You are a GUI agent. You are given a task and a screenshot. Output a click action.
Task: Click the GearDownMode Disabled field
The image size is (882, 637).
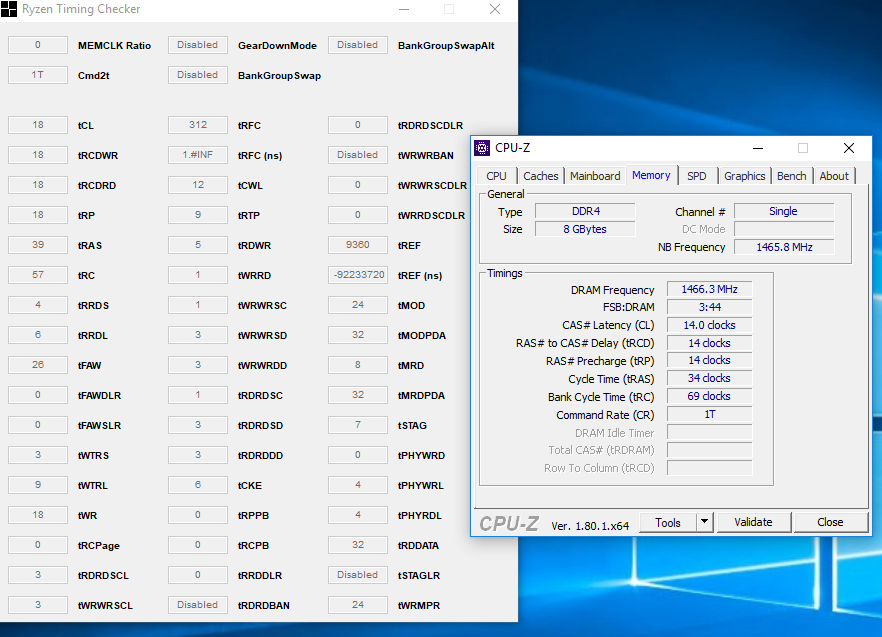click(197, 45)
